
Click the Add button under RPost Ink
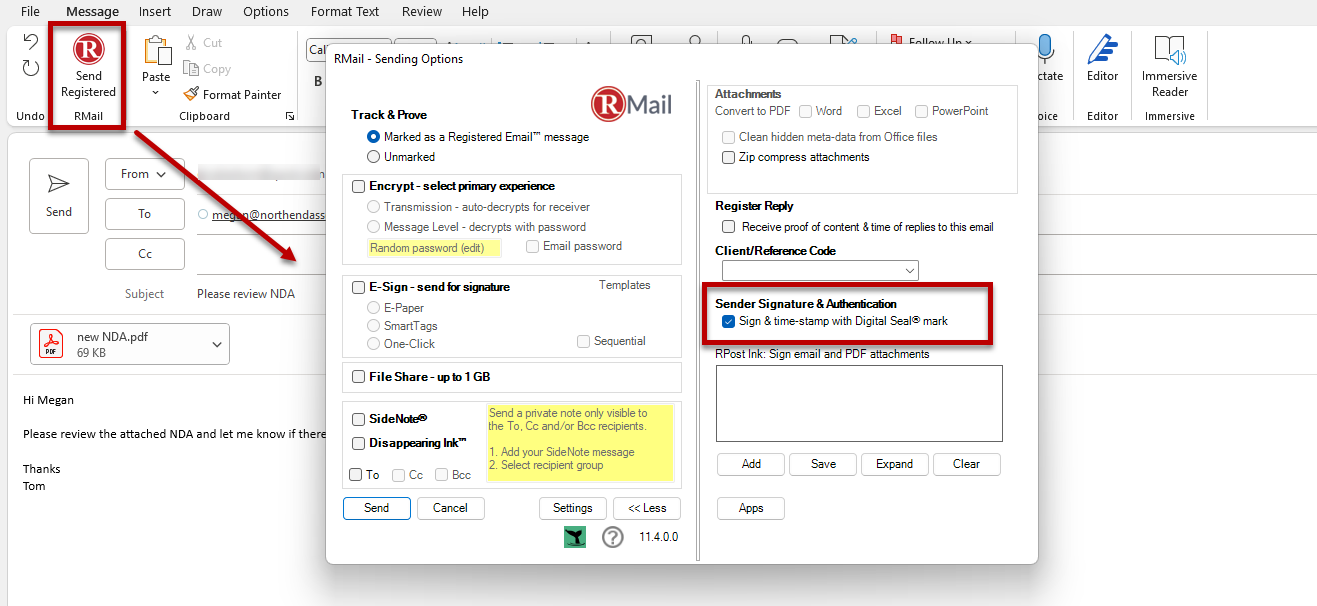click(751, 464)
